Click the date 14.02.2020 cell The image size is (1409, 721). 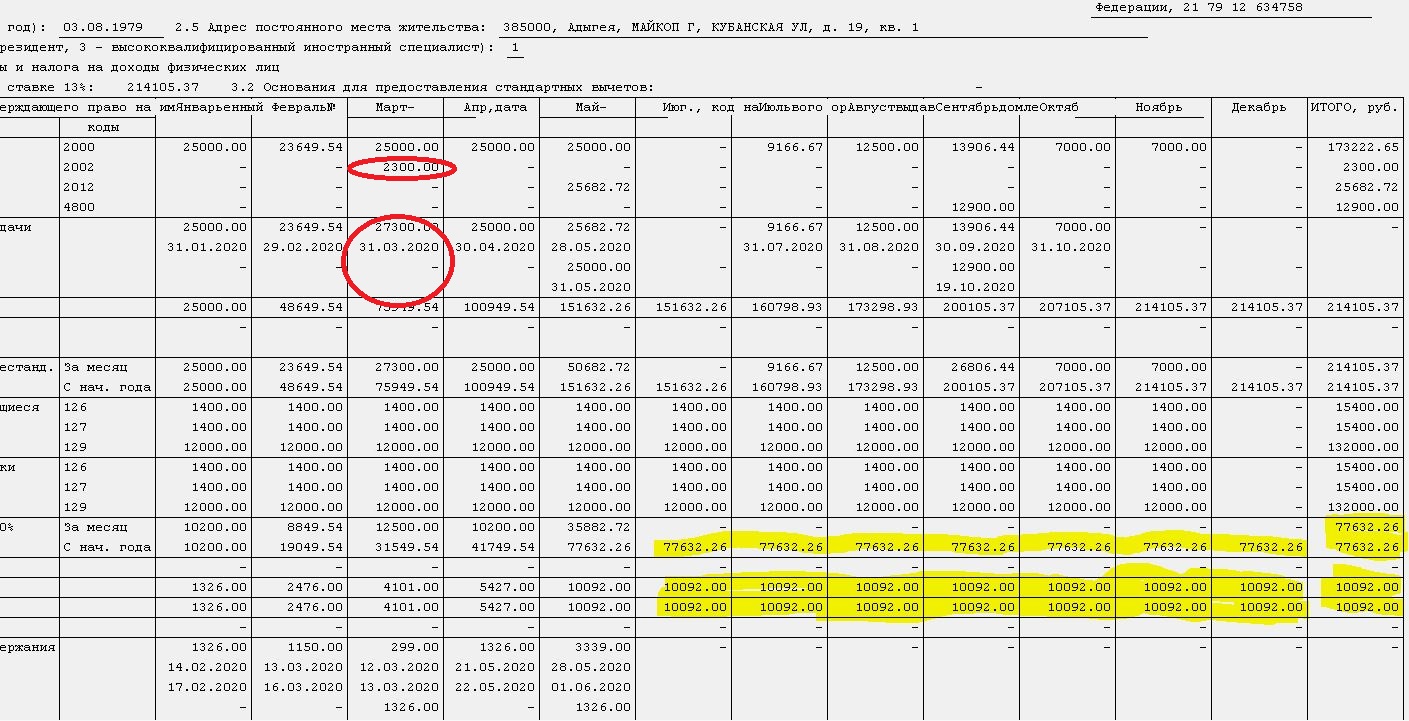pos(207,667)
